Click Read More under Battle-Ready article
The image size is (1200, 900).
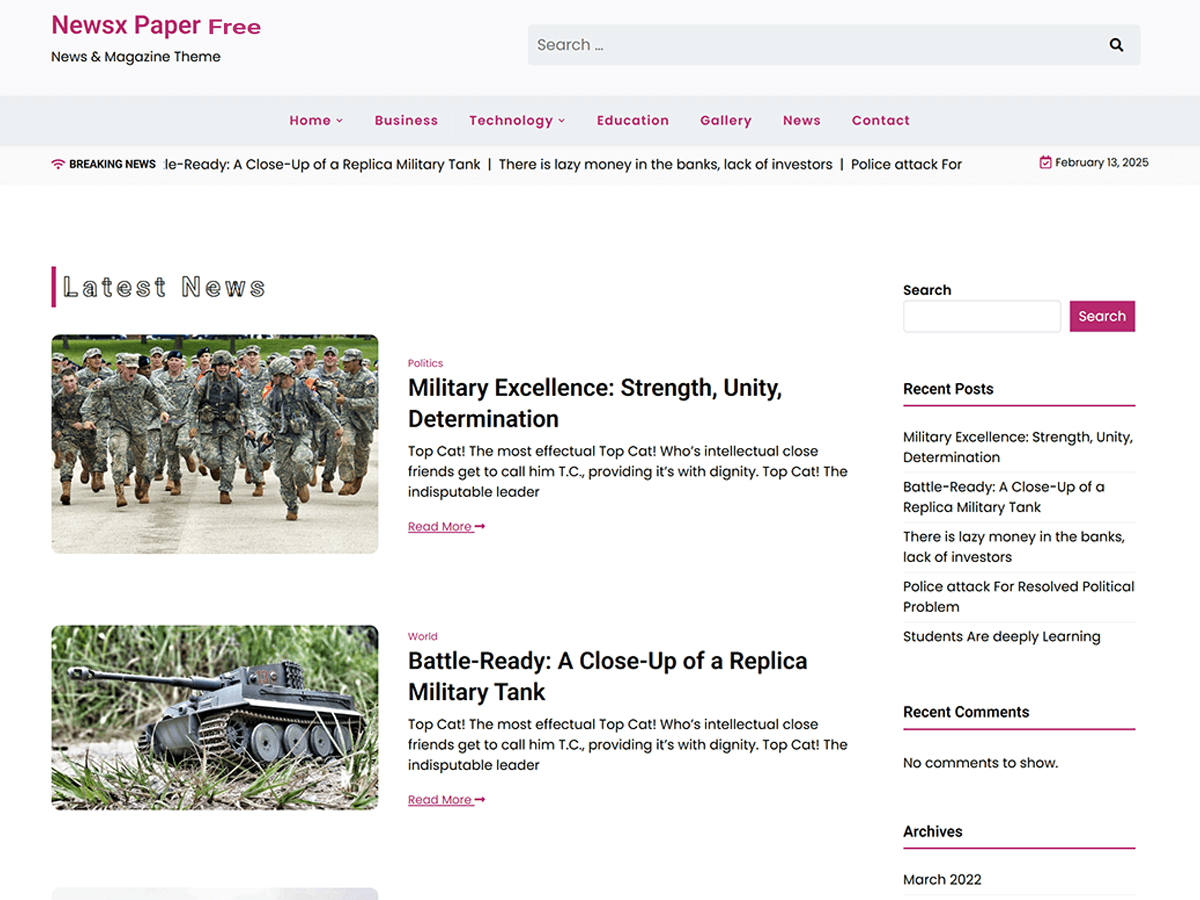[x=440, y=799]
